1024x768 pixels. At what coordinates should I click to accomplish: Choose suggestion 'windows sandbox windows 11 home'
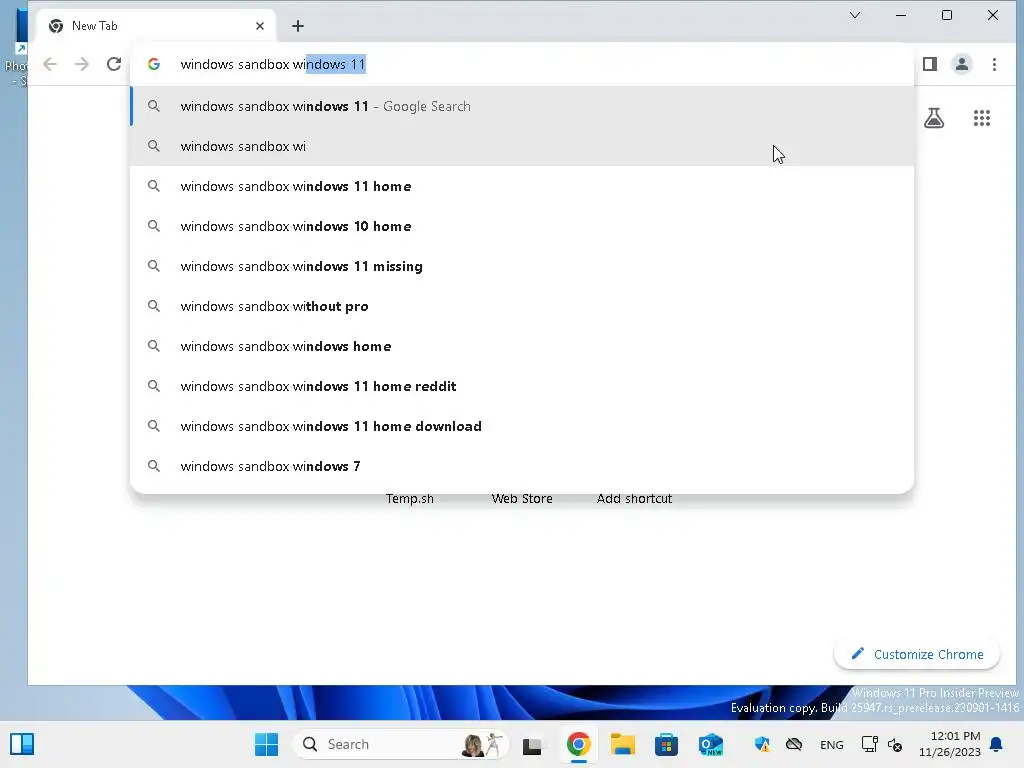tap(522, 186)
